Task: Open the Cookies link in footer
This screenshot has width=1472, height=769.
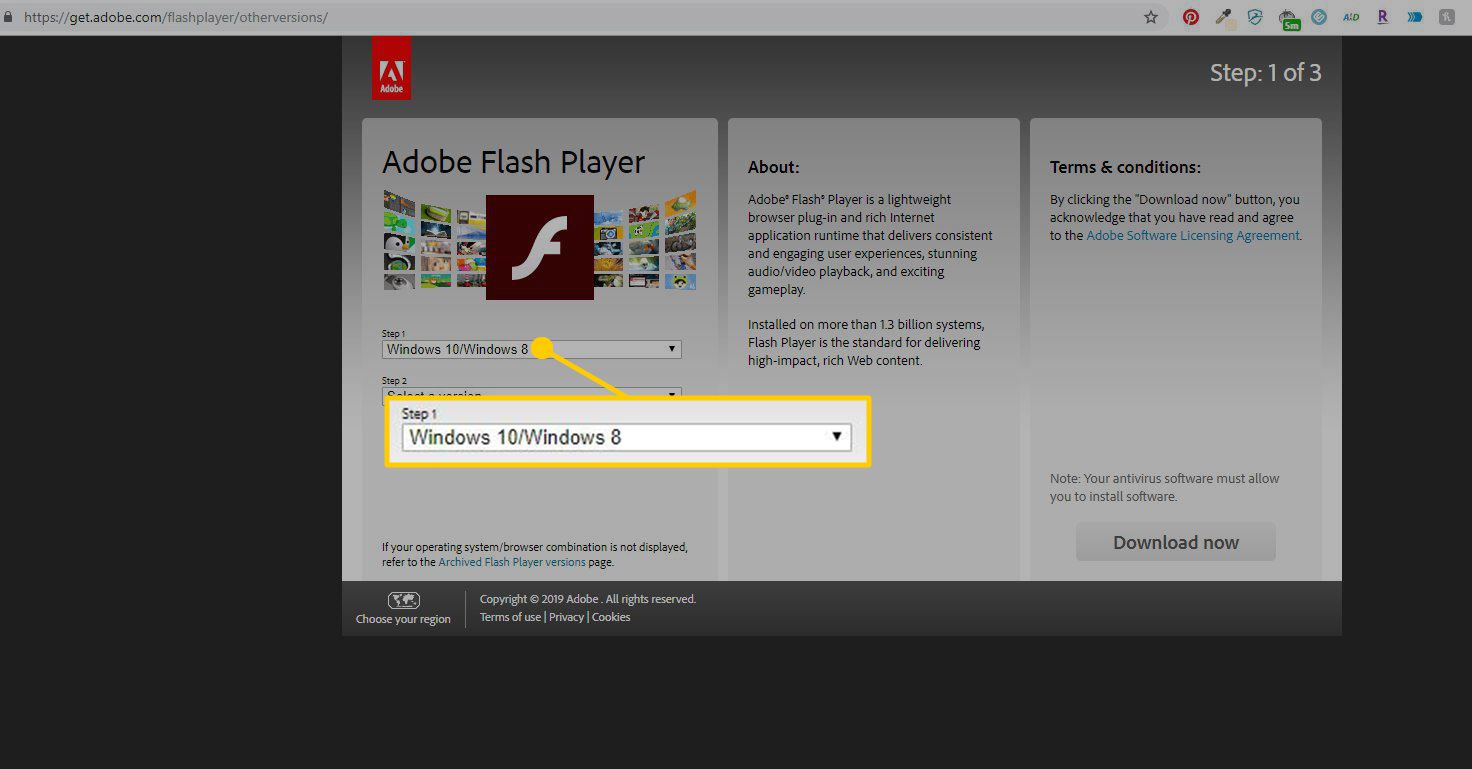Action: 611,617
